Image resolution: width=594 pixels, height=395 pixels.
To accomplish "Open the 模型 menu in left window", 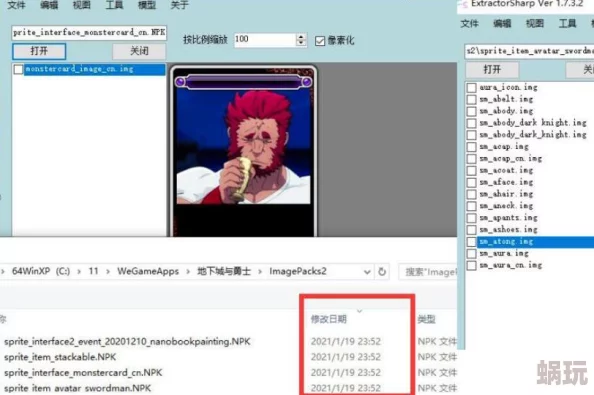I will (147, 5).
